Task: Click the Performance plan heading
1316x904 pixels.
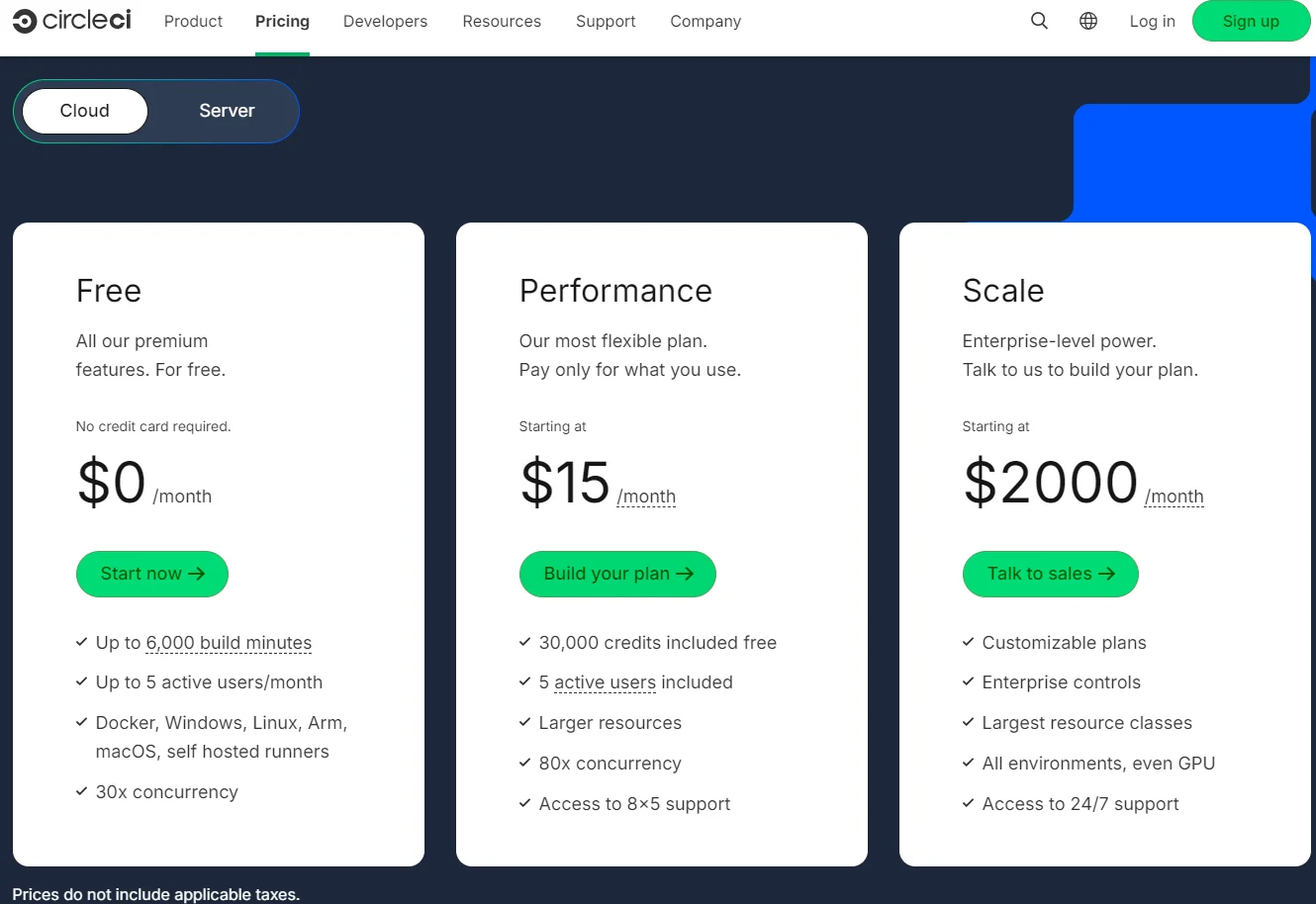Action: click(615, 291)
